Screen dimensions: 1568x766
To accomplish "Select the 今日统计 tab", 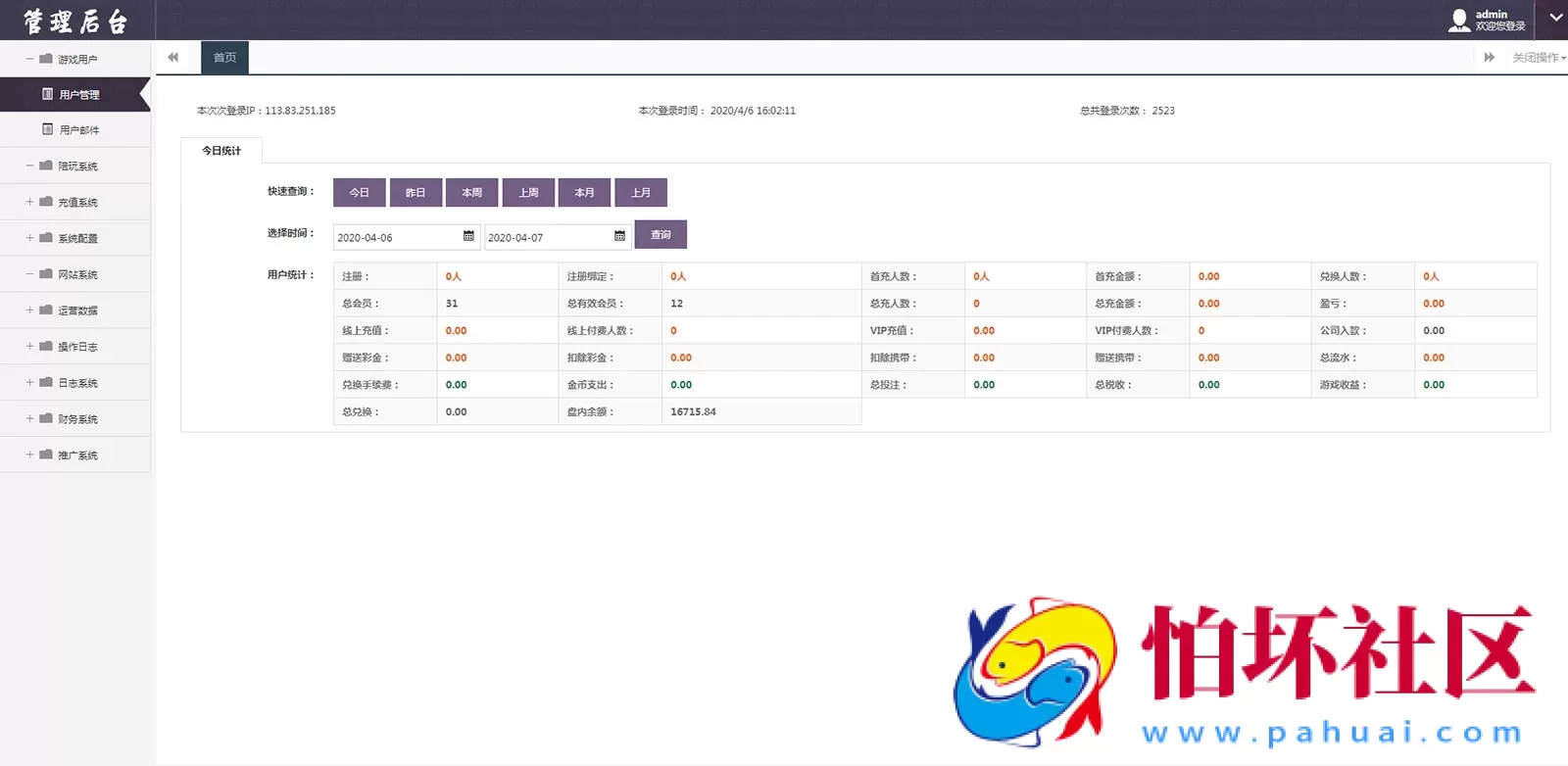I will [x=221, y=151].
